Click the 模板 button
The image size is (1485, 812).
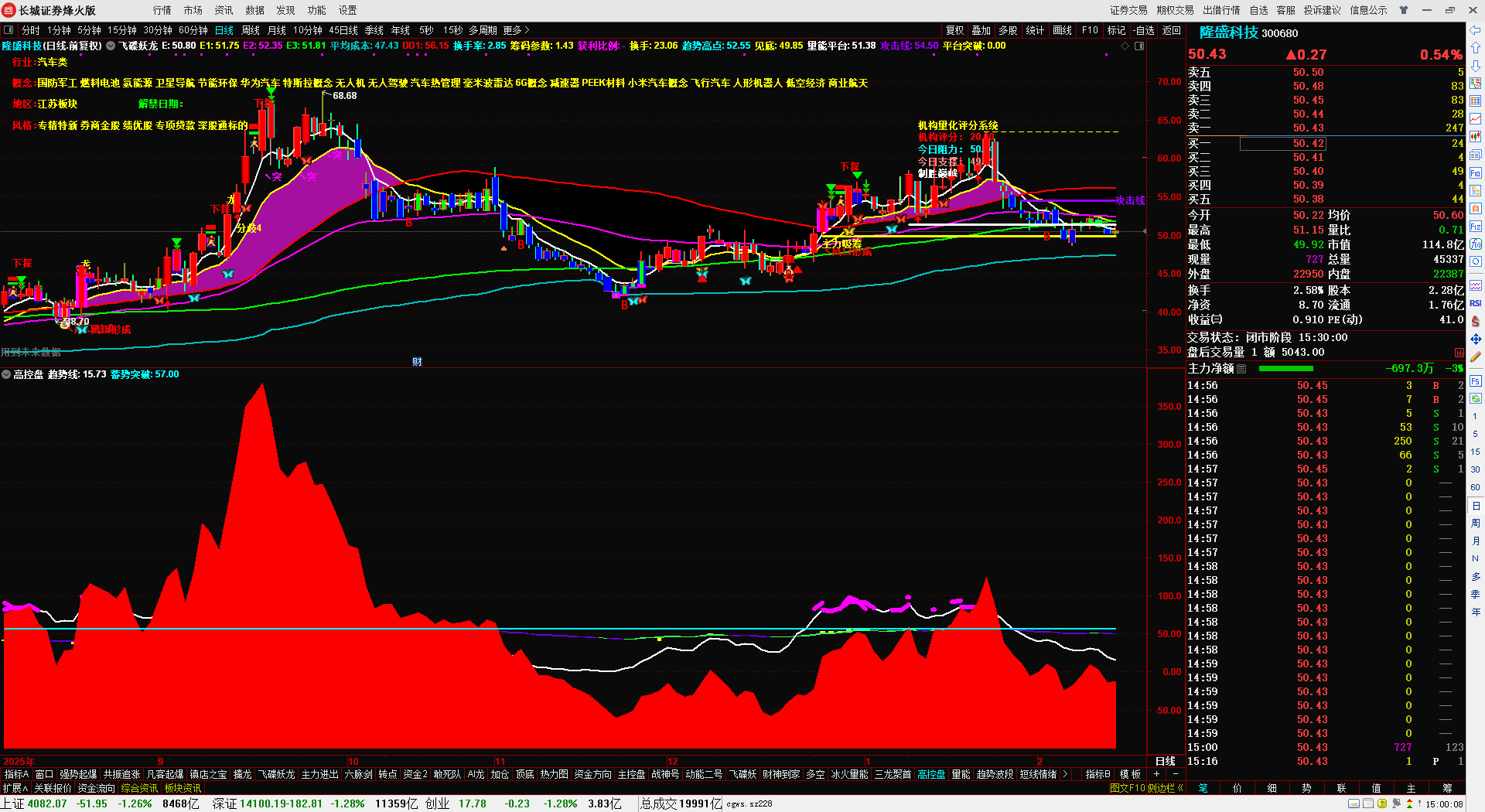1131,774
